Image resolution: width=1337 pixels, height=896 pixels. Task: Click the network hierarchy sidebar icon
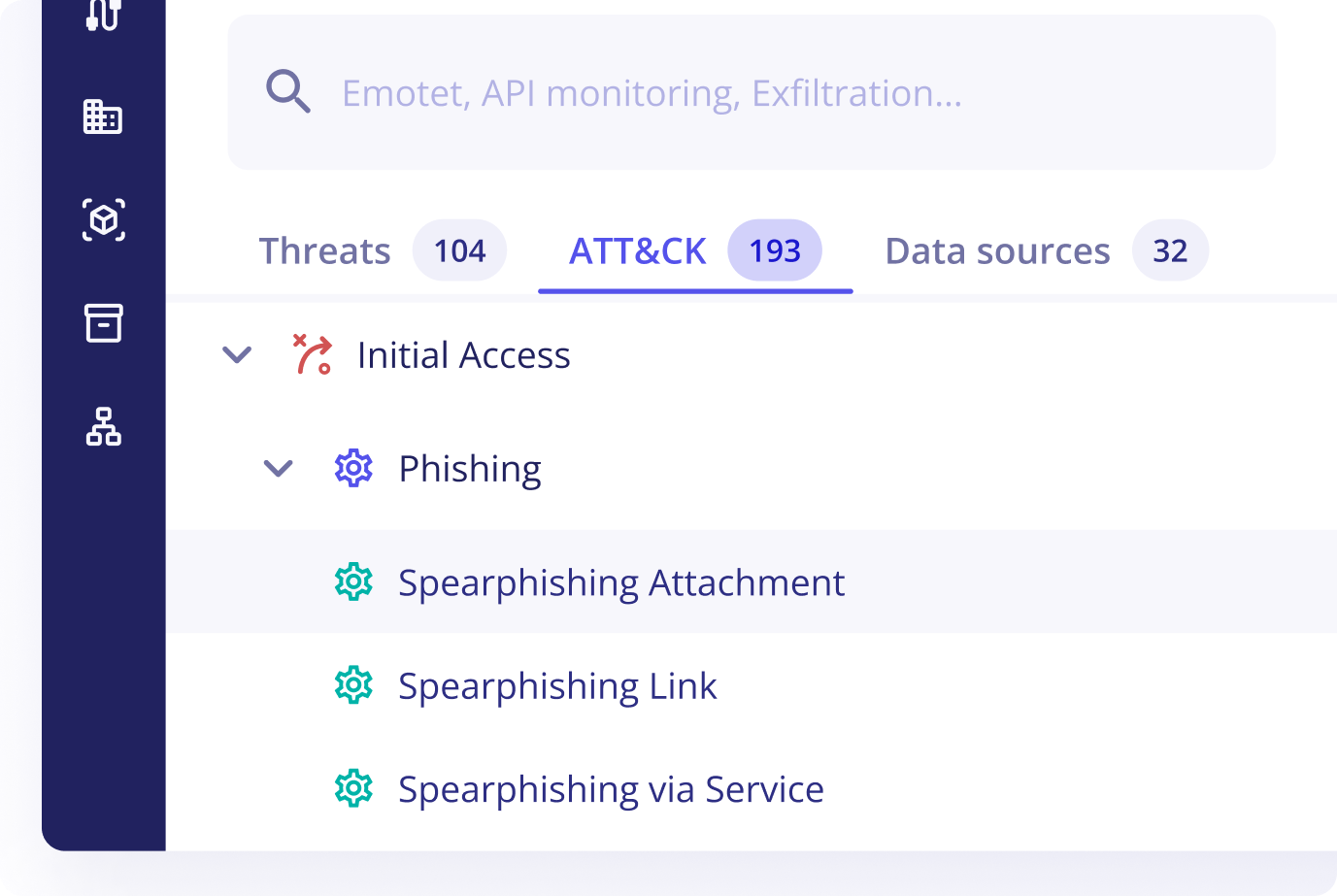pos(103,426)
